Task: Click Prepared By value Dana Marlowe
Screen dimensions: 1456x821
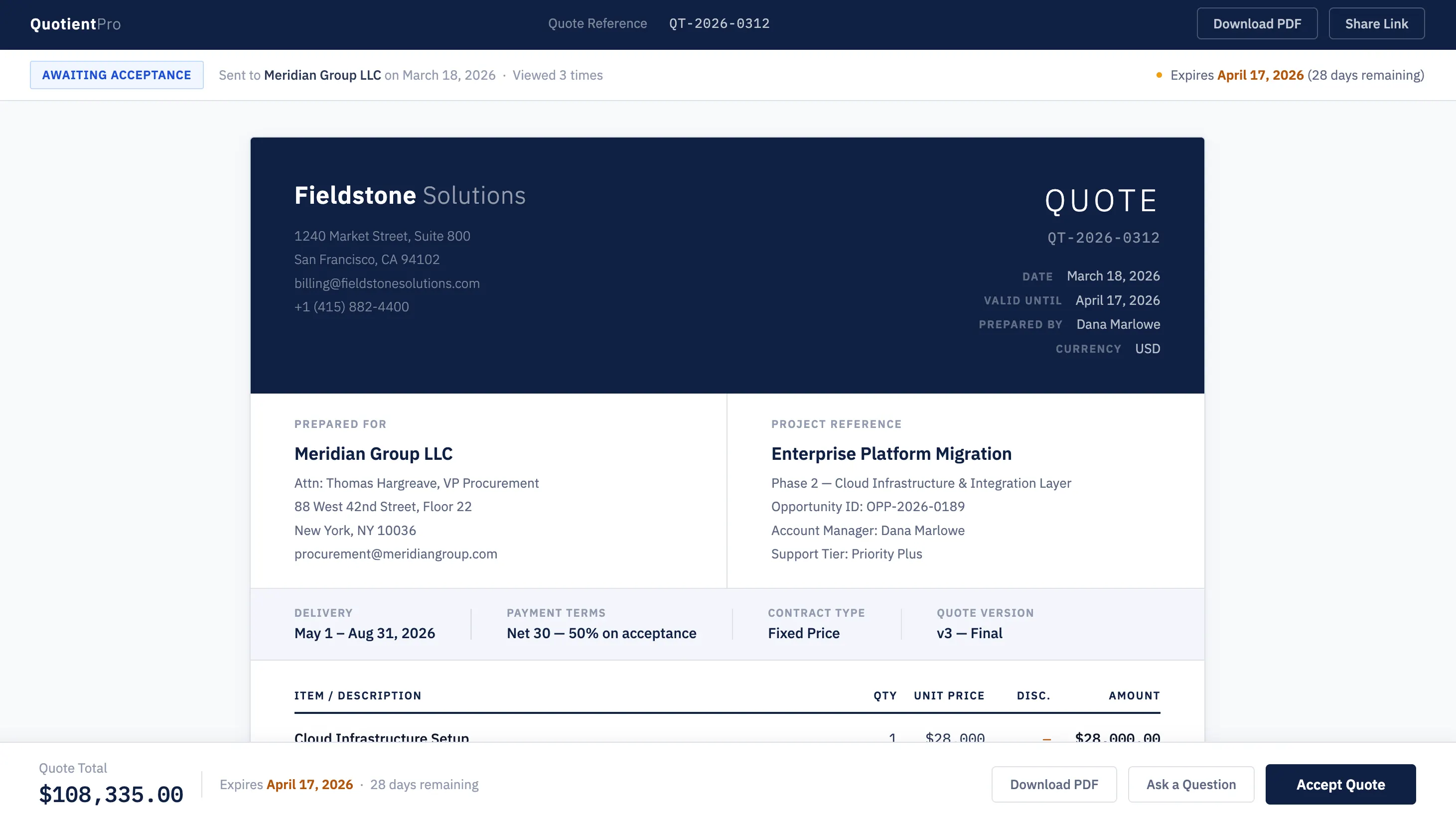Action: tap(1118, 325)
